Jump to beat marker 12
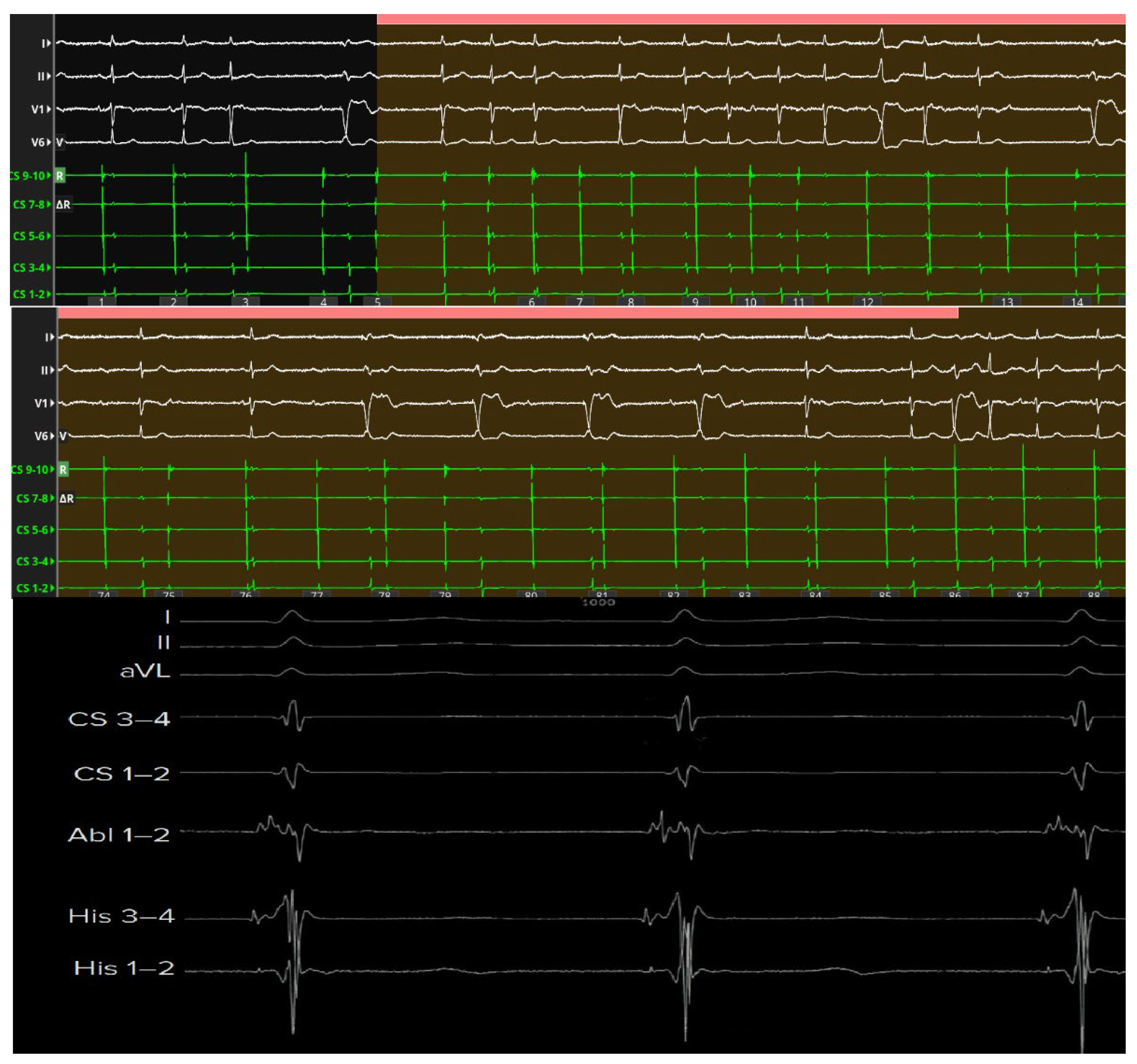 pos(867,302)
